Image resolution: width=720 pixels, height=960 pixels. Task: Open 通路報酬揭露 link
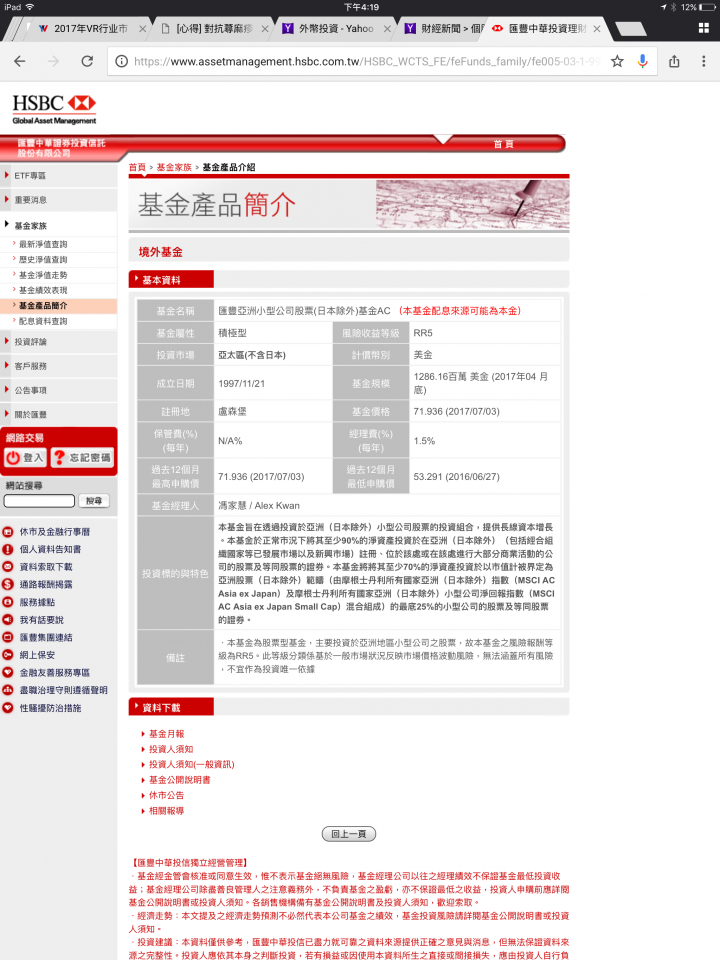click(x=46, y=585)
